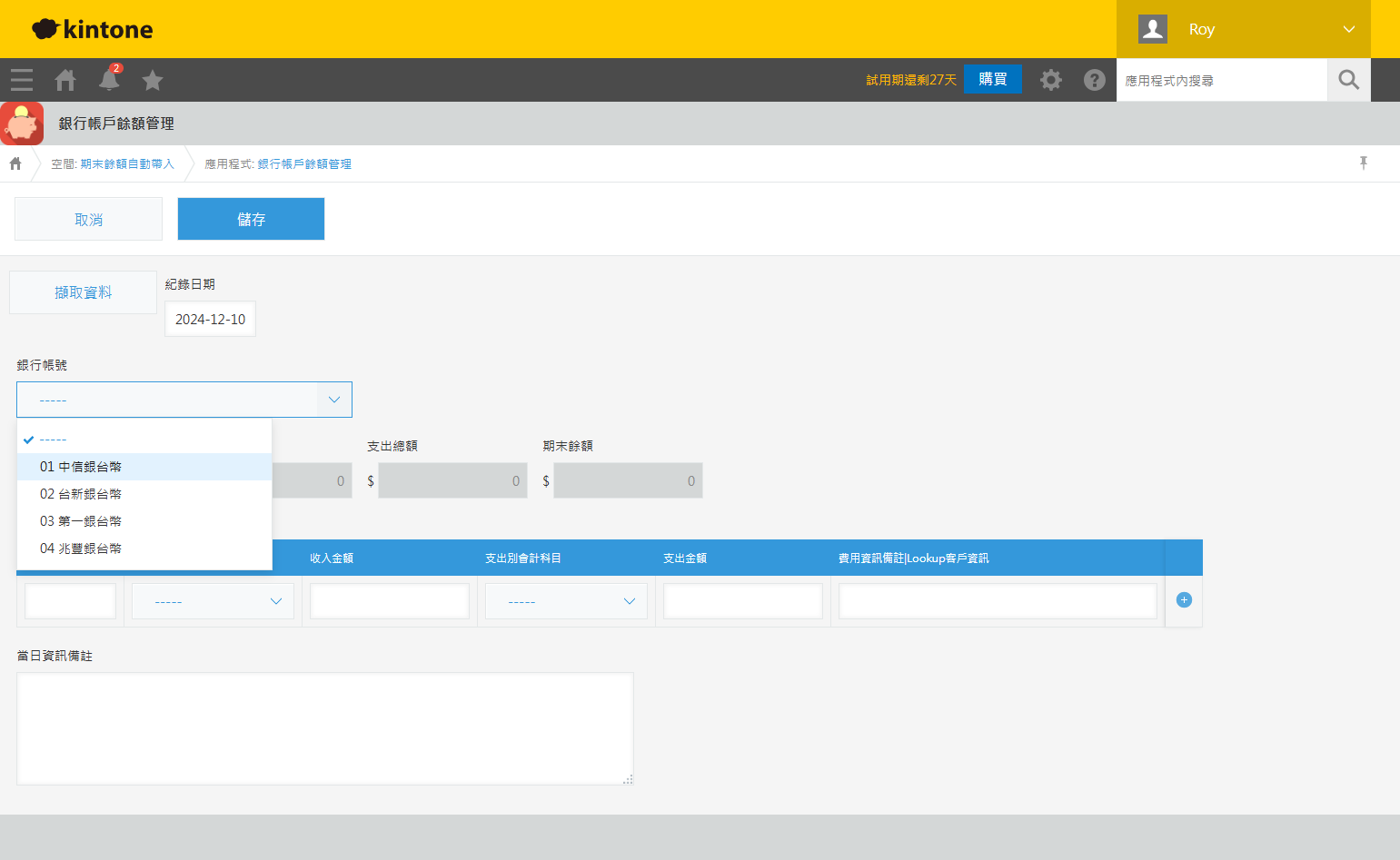Click the 購買 purchase button
This screenshot has height=860, width=1400.
[993, 79]
